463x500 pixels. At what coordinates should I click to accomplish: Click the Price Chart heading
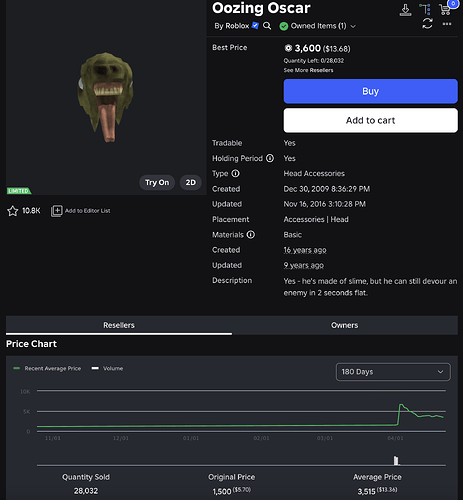pos(31,344)
